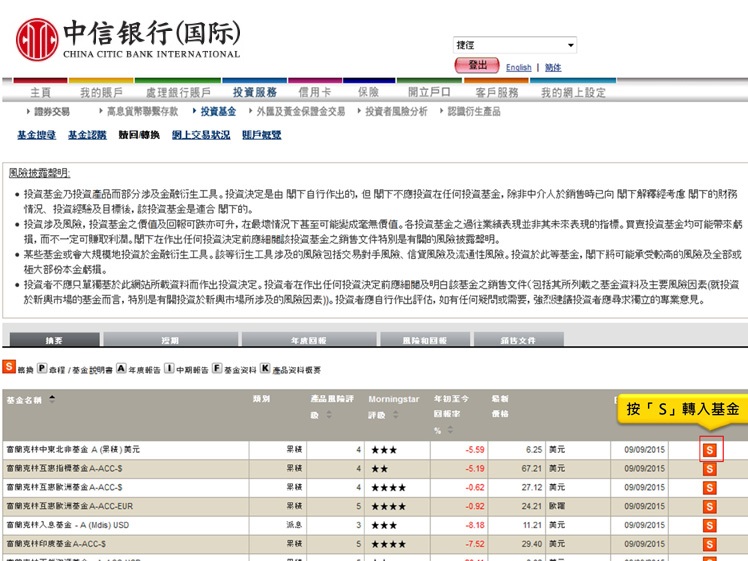Open the 處理銀行賬戶 menu
The image size is (748, 561).
tap(178, 93)
